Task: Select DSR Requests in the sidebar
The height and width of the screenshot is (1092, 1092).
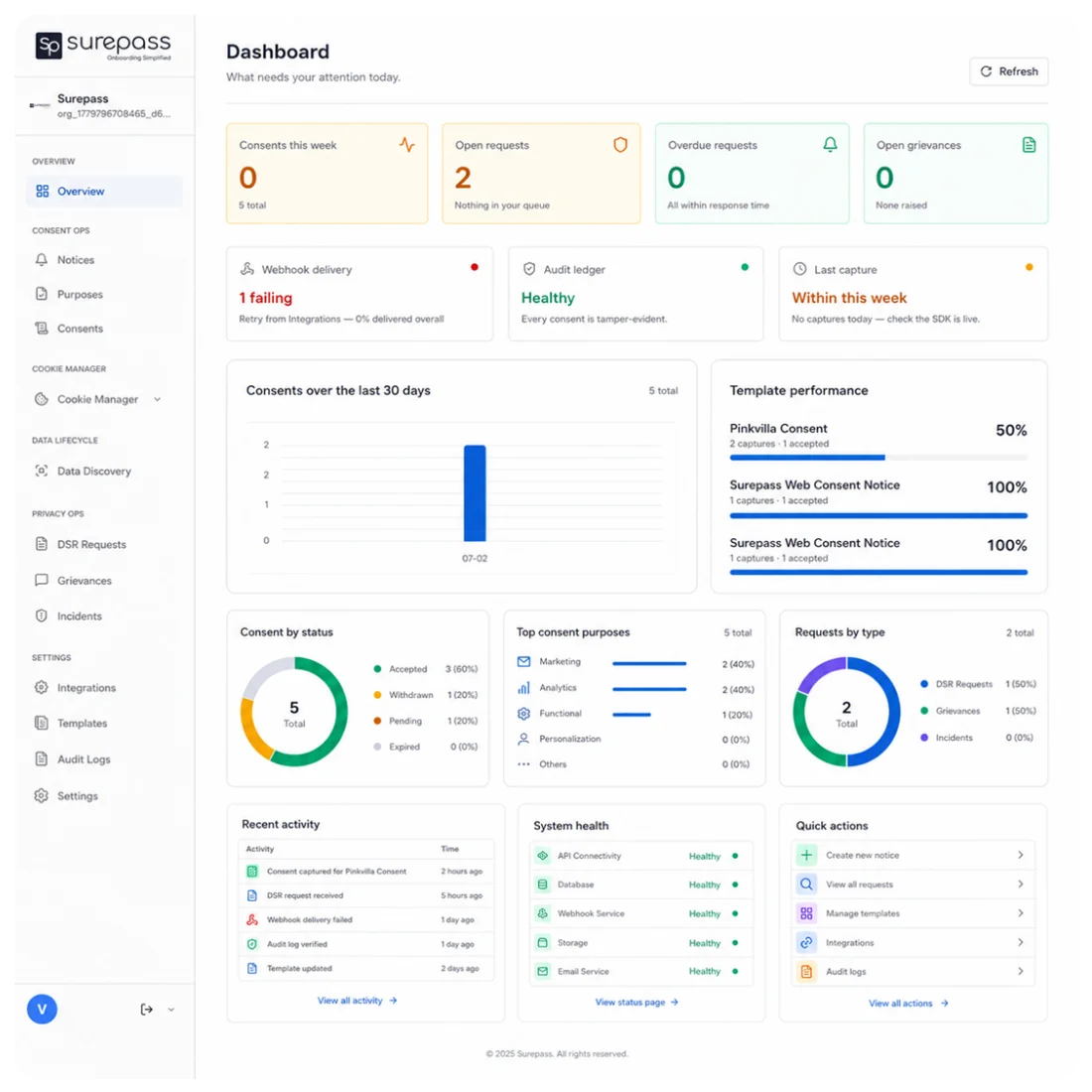Action: [x=104, y=544]
